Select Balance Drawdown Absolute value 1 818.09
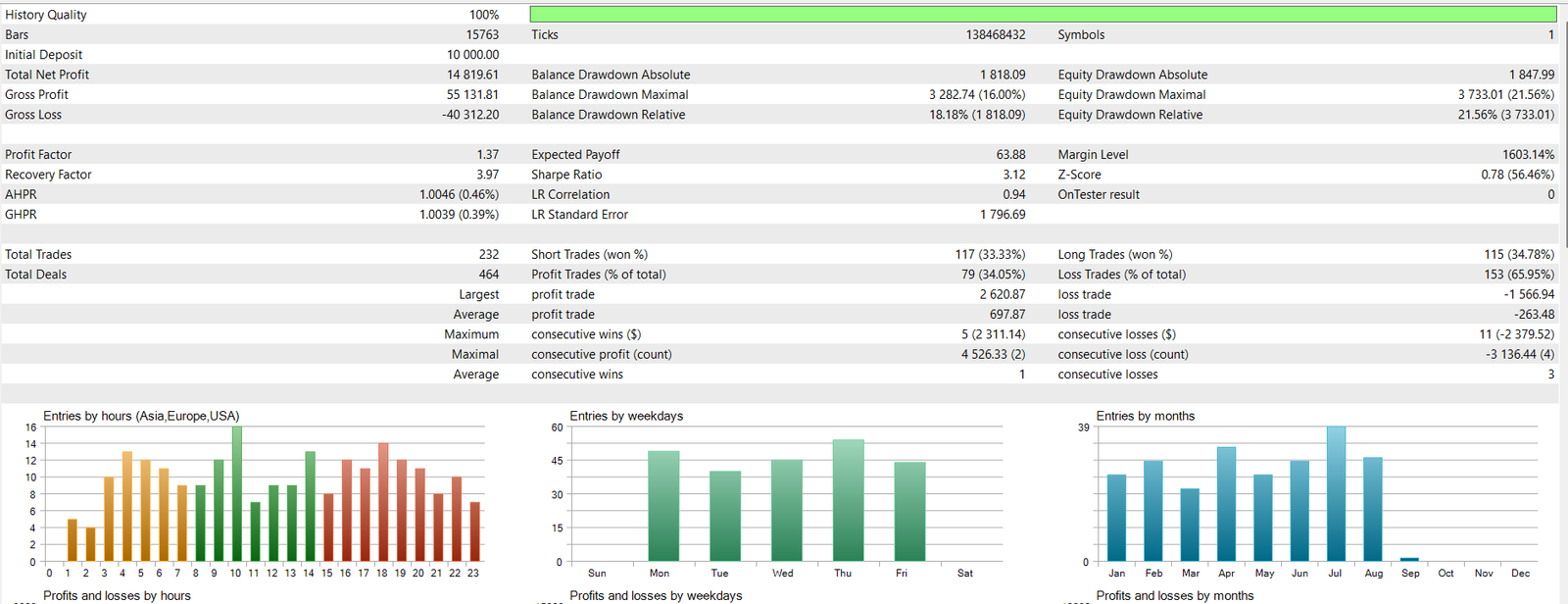The image size is (1568, 604). coord(1003,75)
